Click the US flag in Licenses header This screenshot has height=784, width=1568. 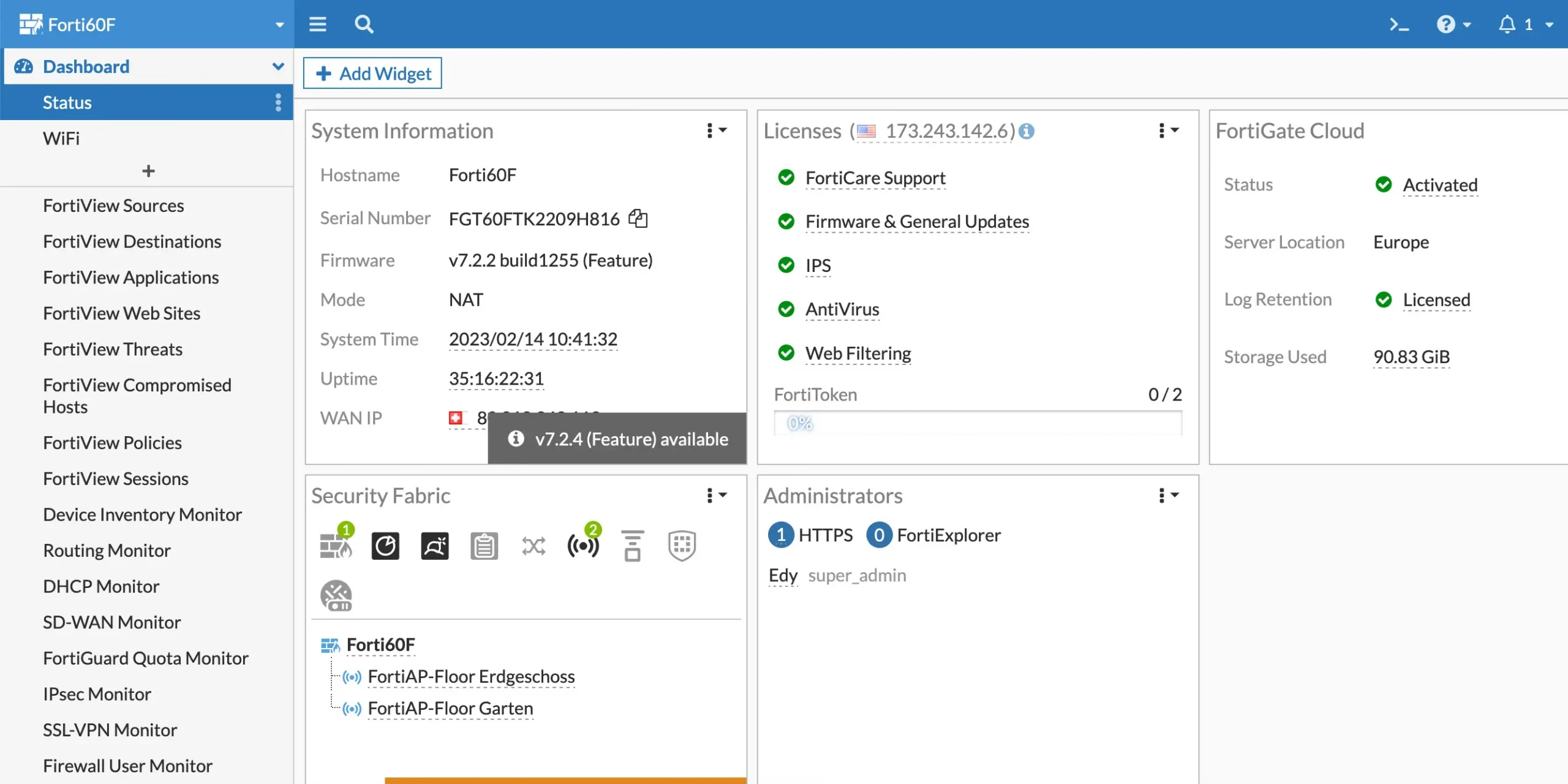[x=866, y=131]
